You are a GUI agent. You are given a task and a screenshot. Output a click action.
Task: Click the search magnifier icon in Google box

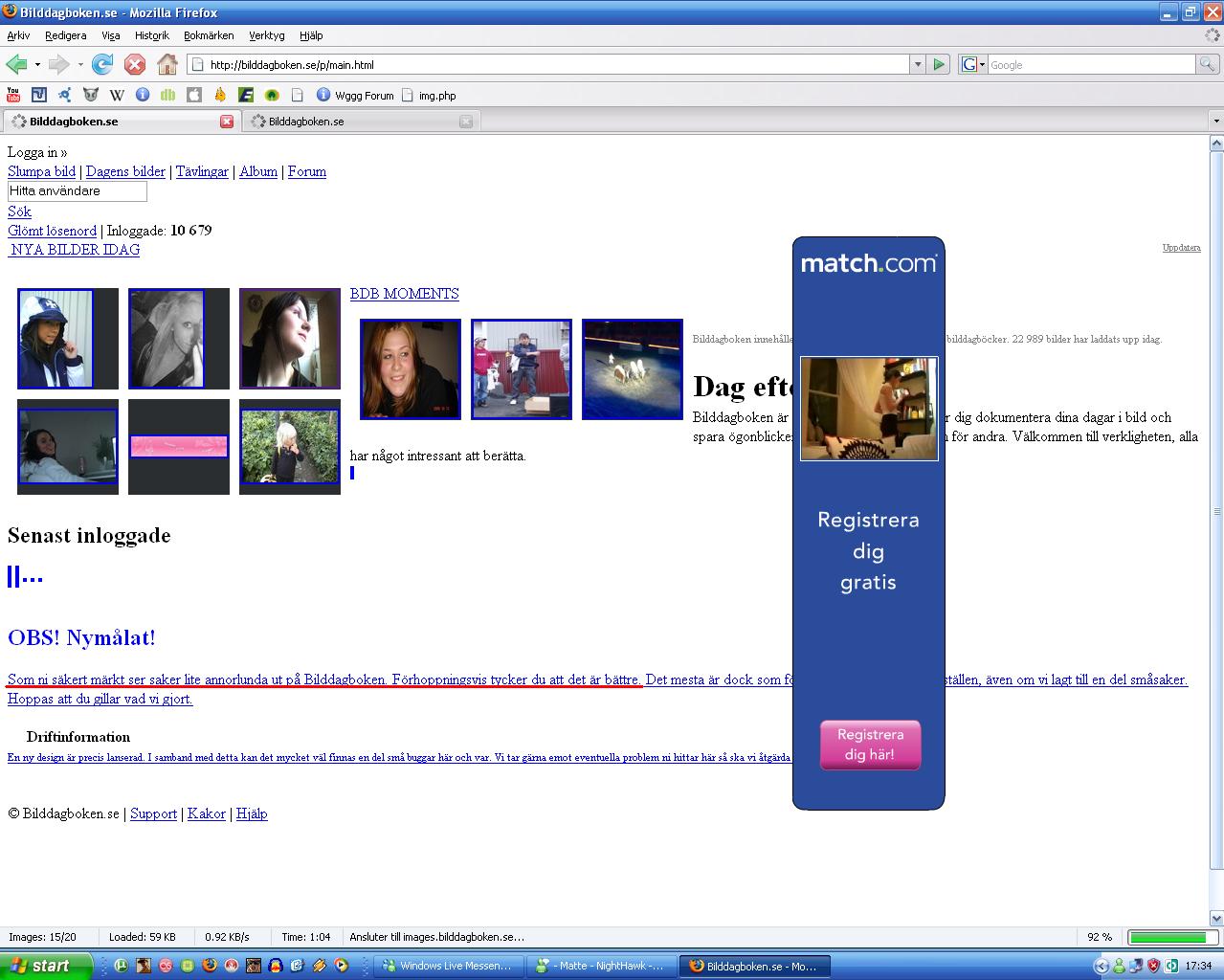pos(1208,64)
